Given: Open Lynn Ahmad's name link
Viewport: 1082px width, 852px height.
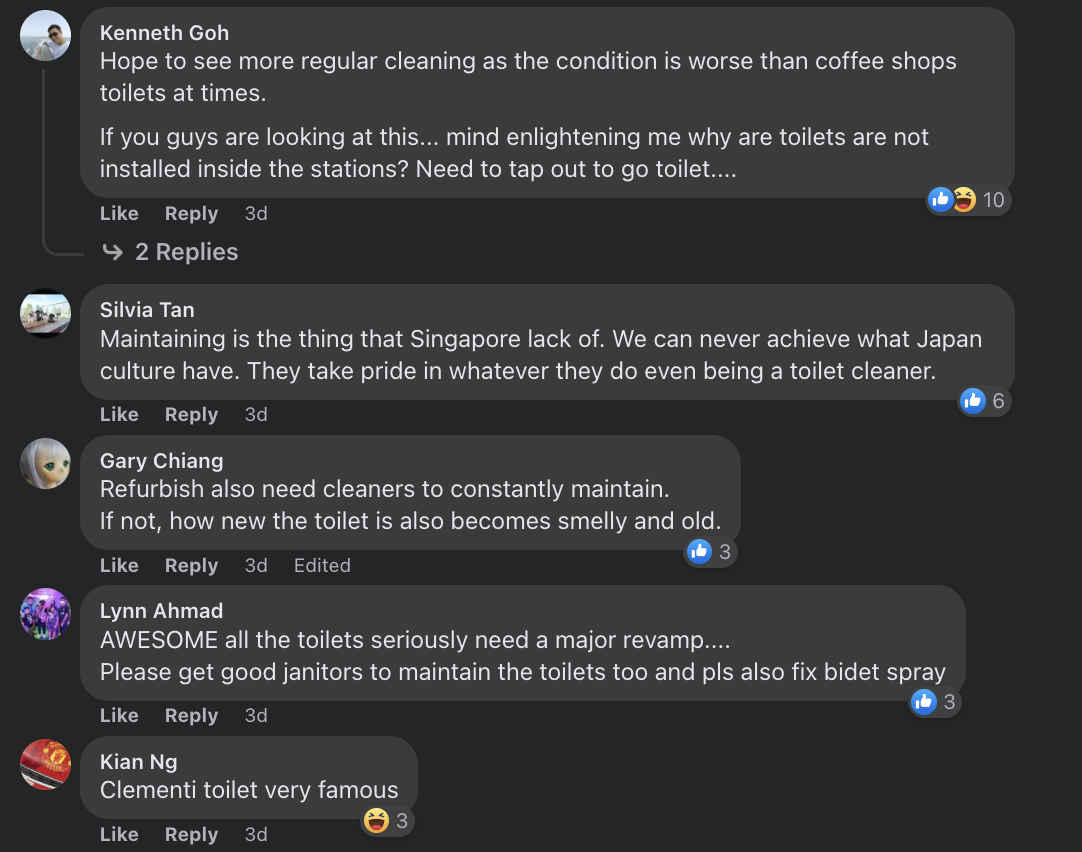Looking at the screenshot, I should click(x=161, y=611).
